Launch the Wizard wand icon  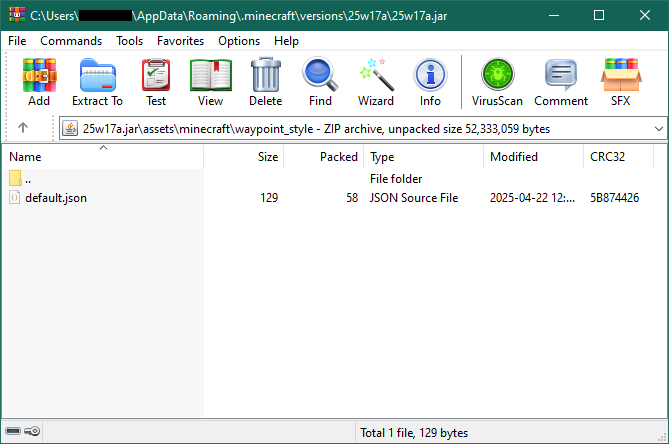[x=376, y=81]
